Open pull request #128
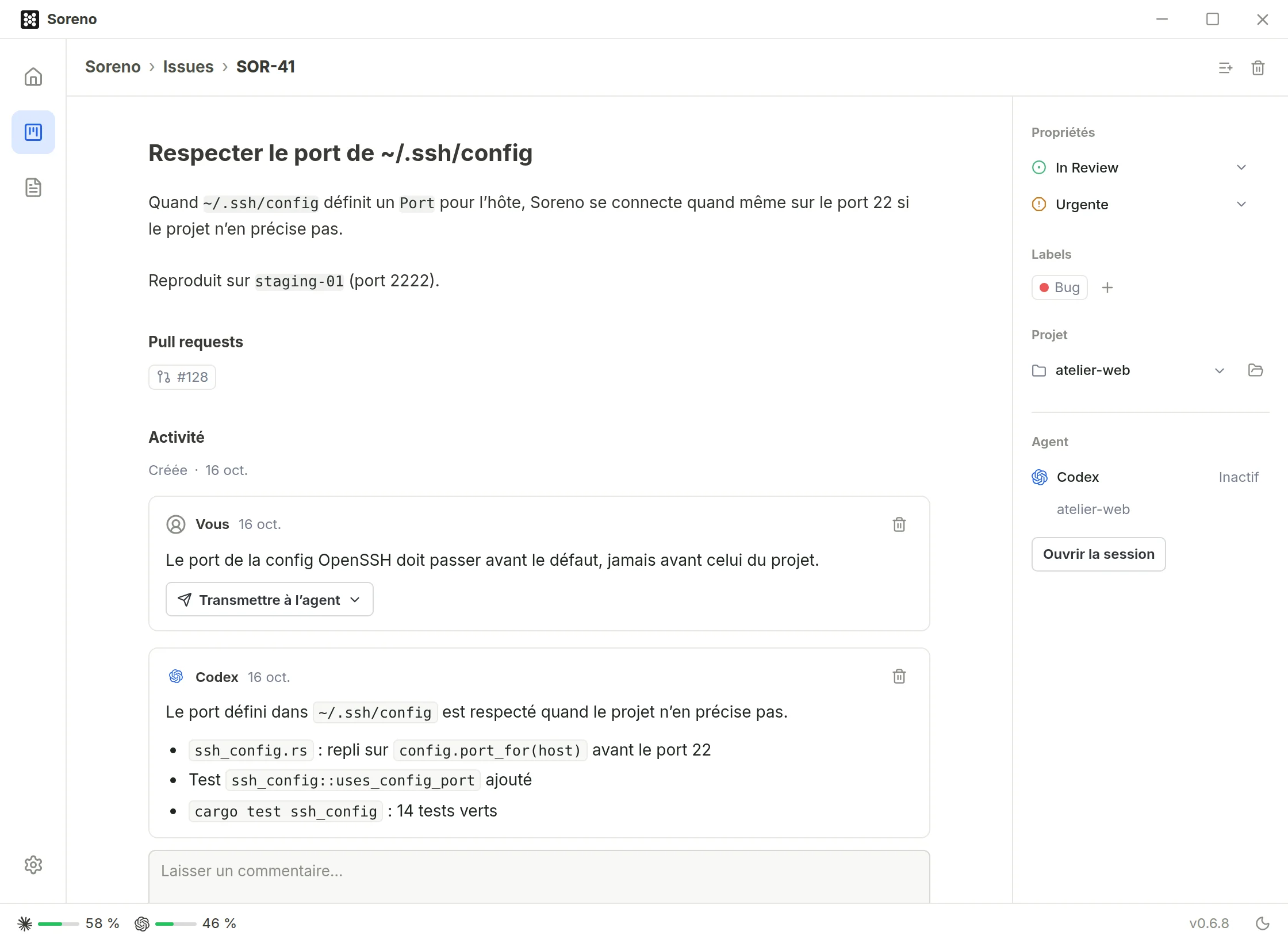Viewport: 1288px width, 943px height. coord(182,377)
